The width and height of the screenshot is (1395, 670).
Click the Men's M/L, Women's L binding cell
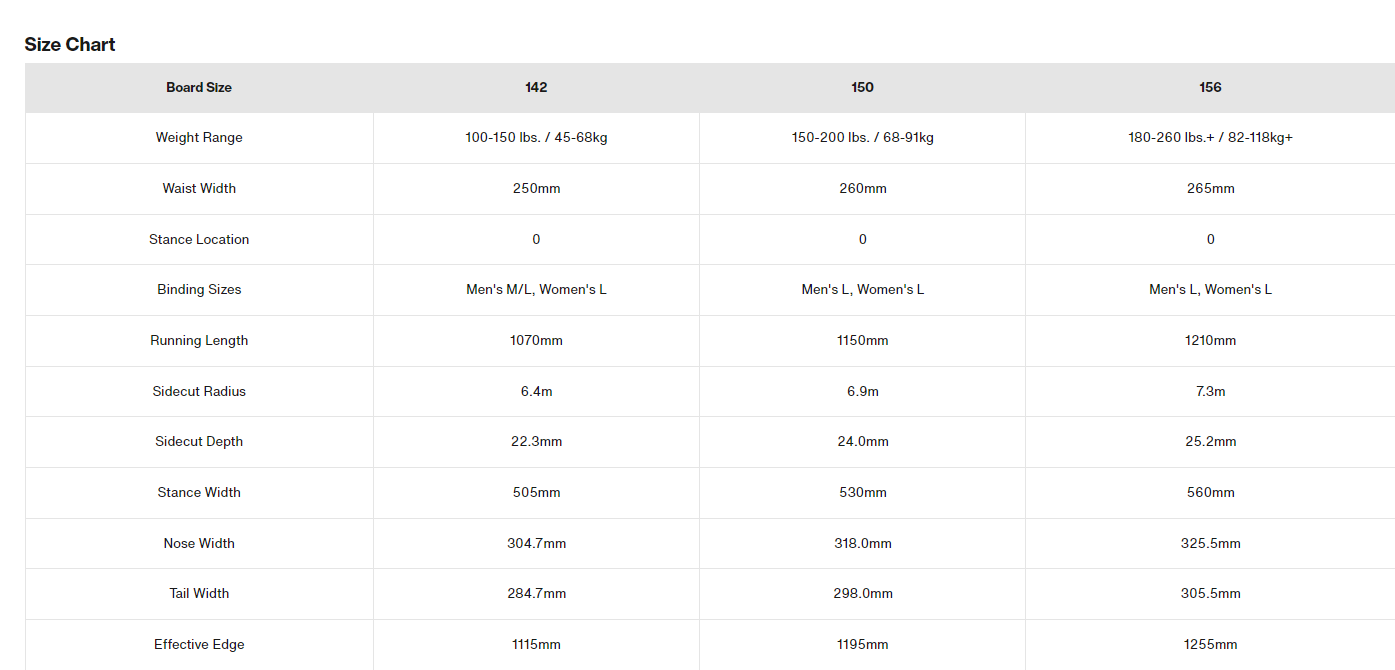click(536, 289)
